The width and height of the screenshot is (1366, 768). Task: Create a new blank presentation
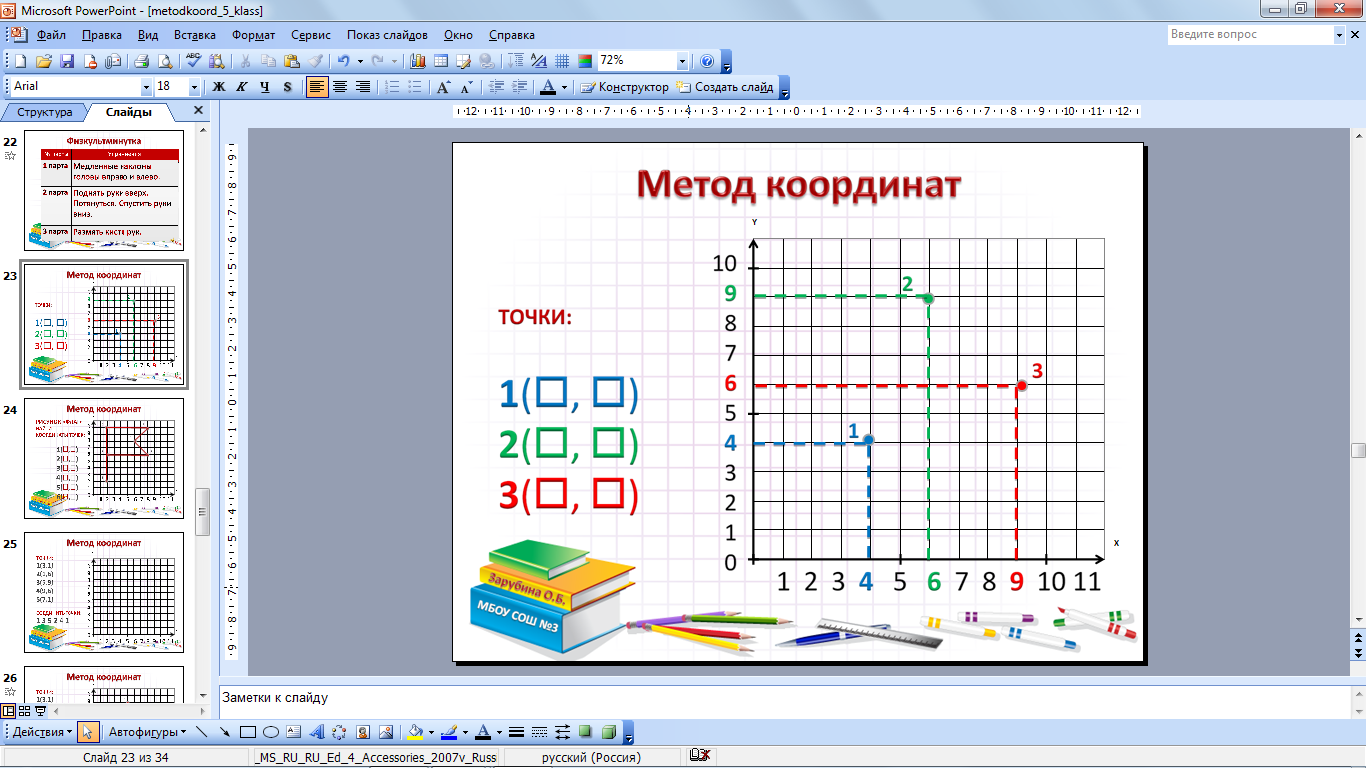20,61
